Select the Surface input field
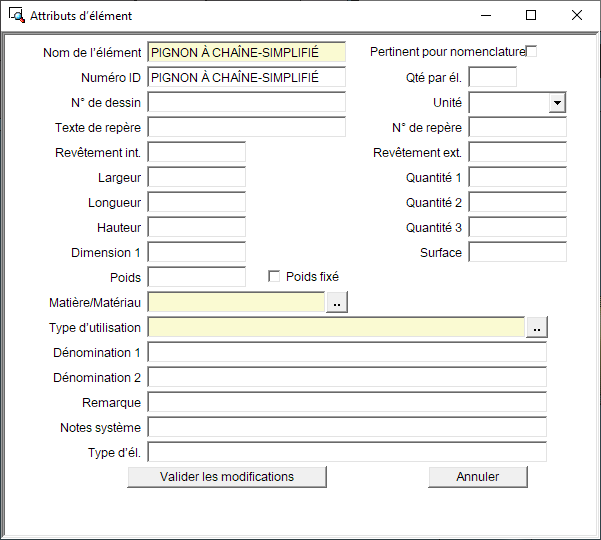 tap(517, 252)
